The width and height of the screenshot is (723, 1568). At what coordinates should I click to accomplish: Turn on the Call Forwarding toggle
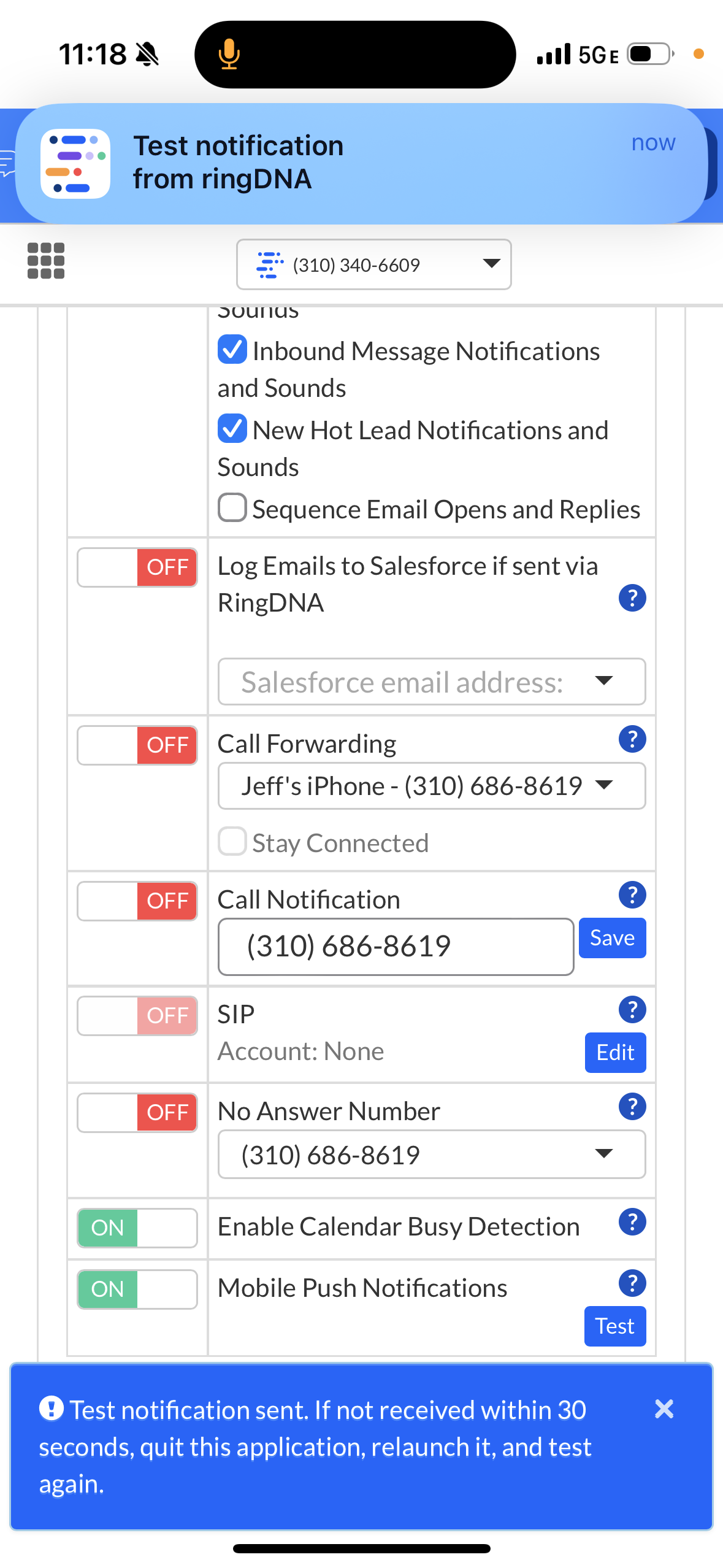pos(137,745)
